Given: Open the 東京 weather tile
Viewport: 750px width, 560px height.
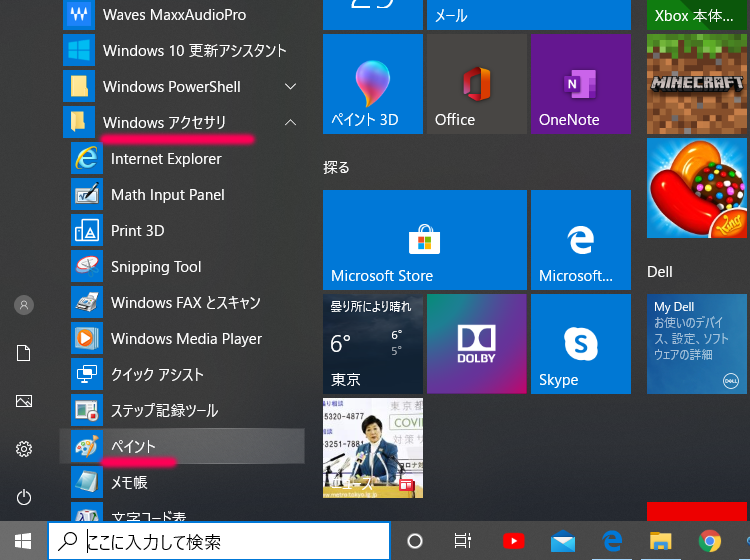Looking at the screenshot, I should (373, 344).
